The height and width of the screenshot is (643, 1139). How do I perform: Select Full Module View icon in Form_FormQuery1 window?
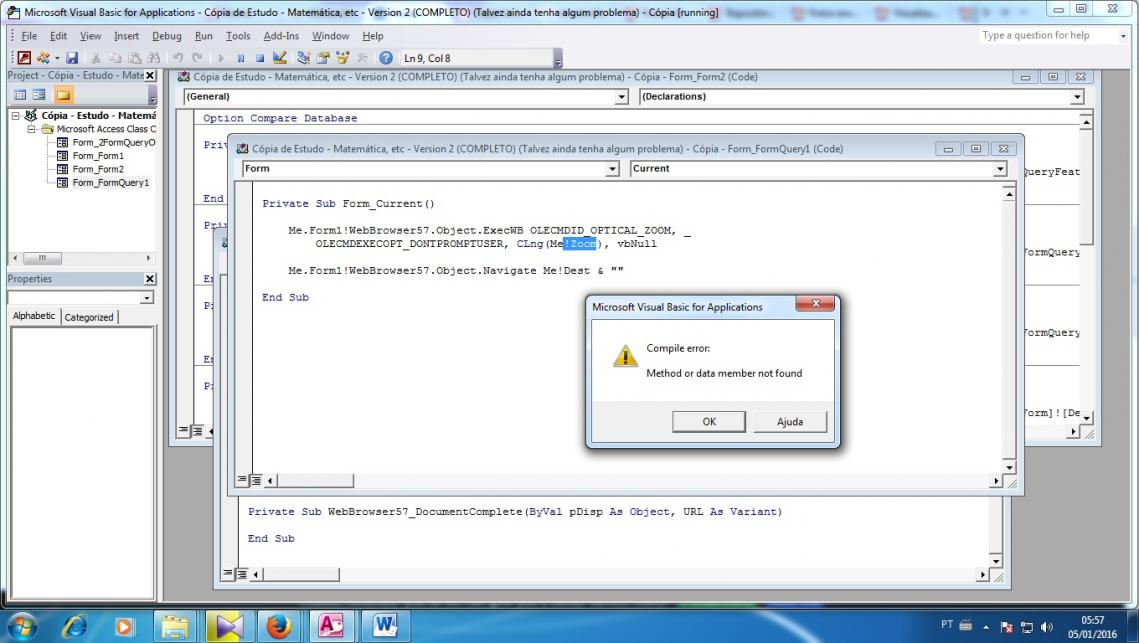coord(256,480)
